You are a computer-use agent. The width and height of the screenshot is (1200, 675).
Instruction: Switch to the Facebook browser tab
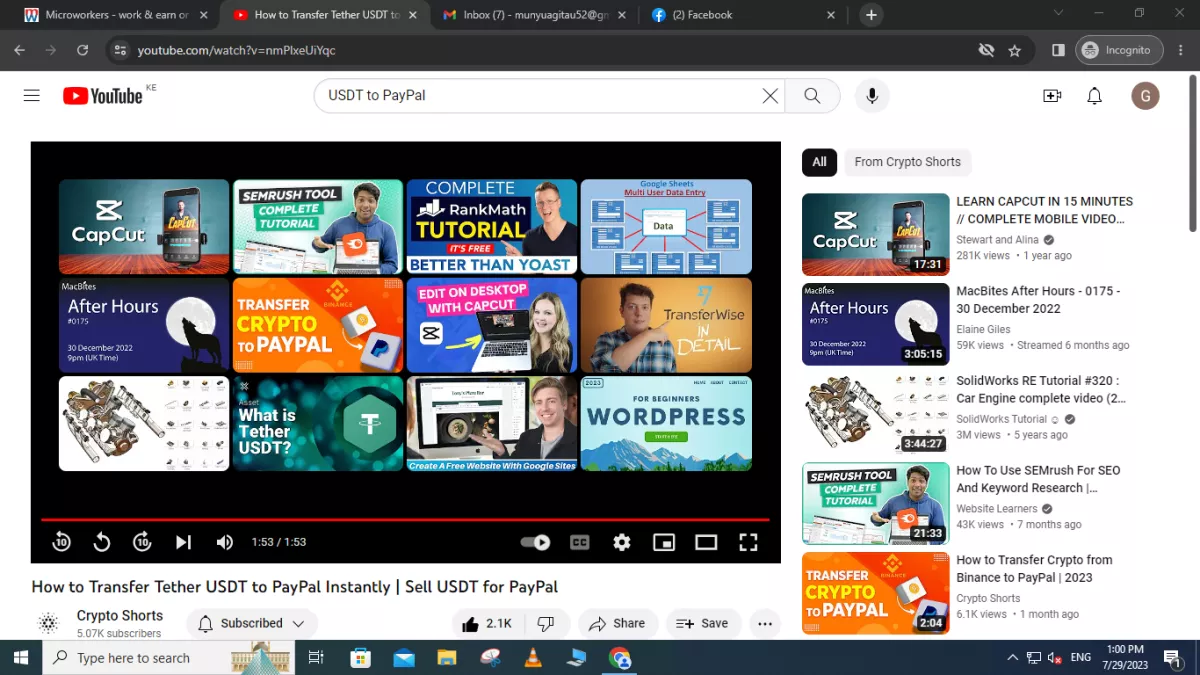(x=745, y=15)
